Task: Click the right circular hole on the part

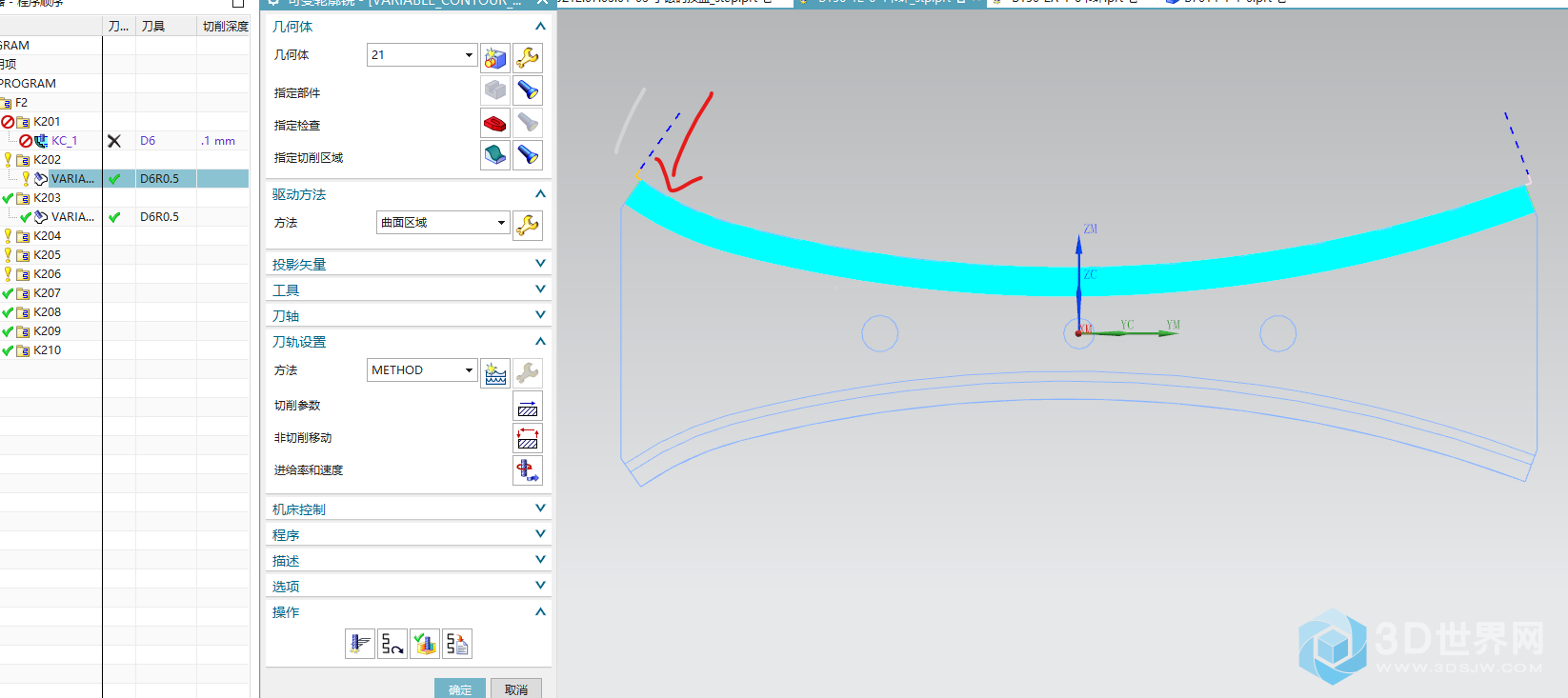Action: pos(1278,333)
